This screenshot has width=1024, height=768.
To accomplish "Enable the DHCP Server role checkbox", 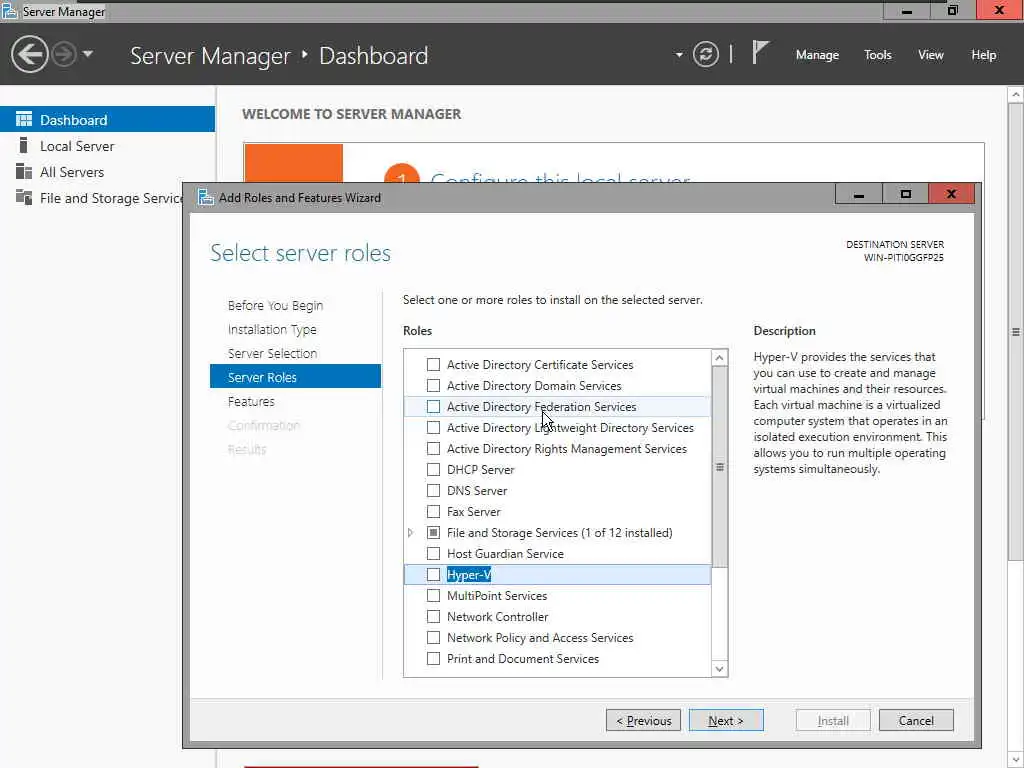I will click(433, 470).
